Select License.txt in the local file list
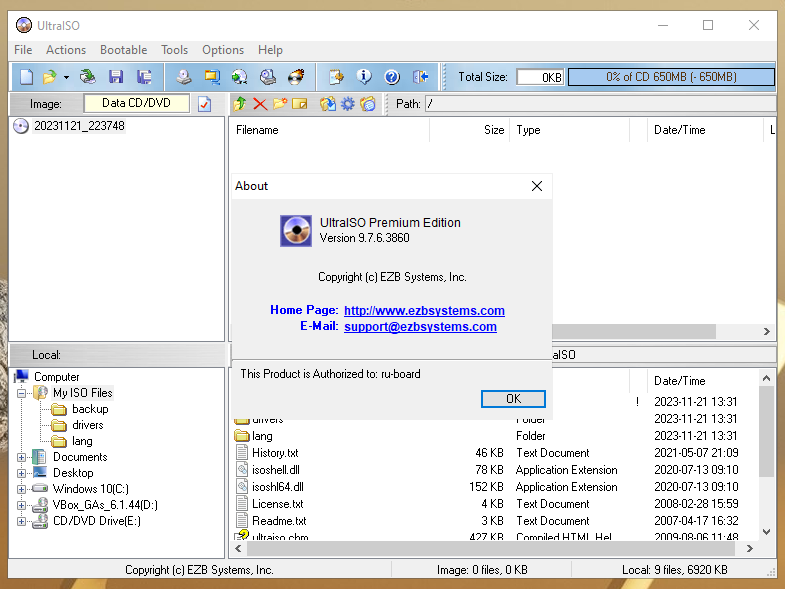The height and width of the screenshot is (589, 785). click(x=277, y=504)
